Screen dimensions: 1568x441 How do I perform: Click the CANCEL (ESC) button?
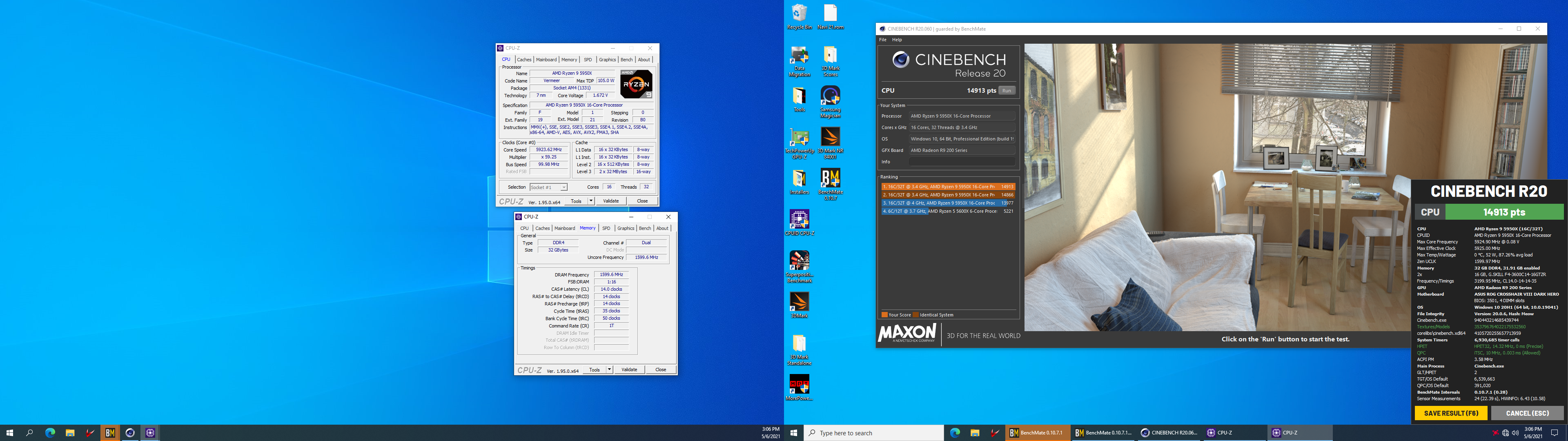coord(1527,413)
